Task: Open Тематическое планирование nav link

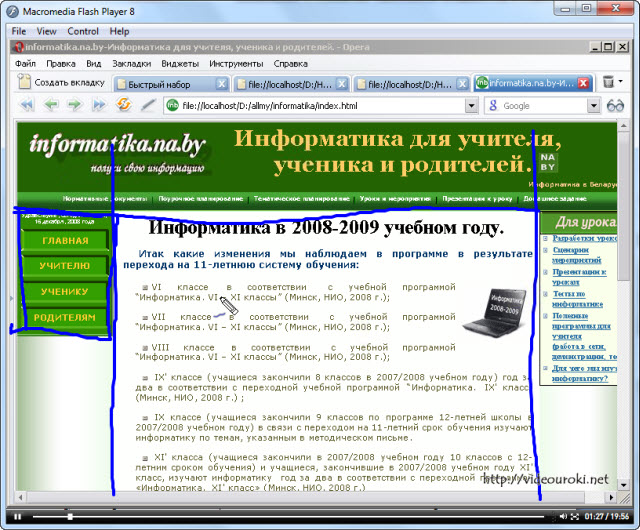Action: pyautogui.click(x=302, y=199)
